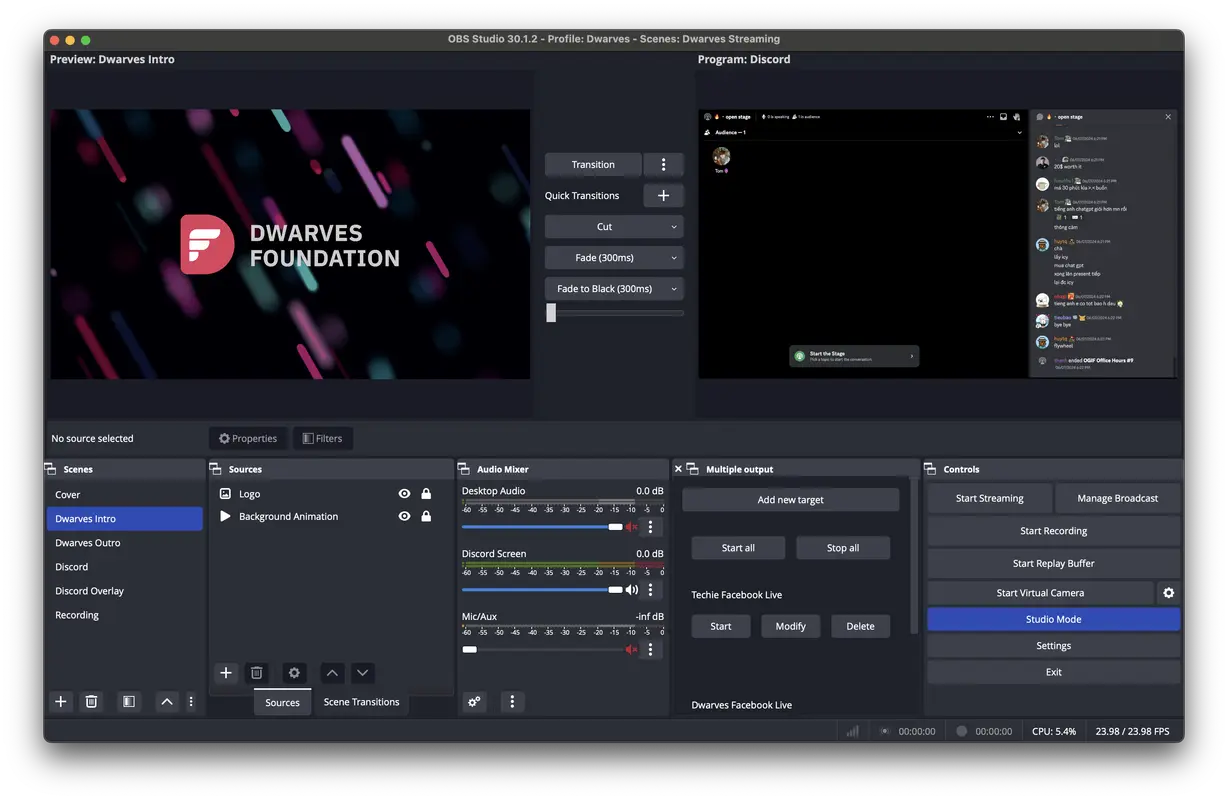Open advanced audio properties gear icon
This screenshot has height=800, width=1228.
pyautogui.click(x=475, y=702)
